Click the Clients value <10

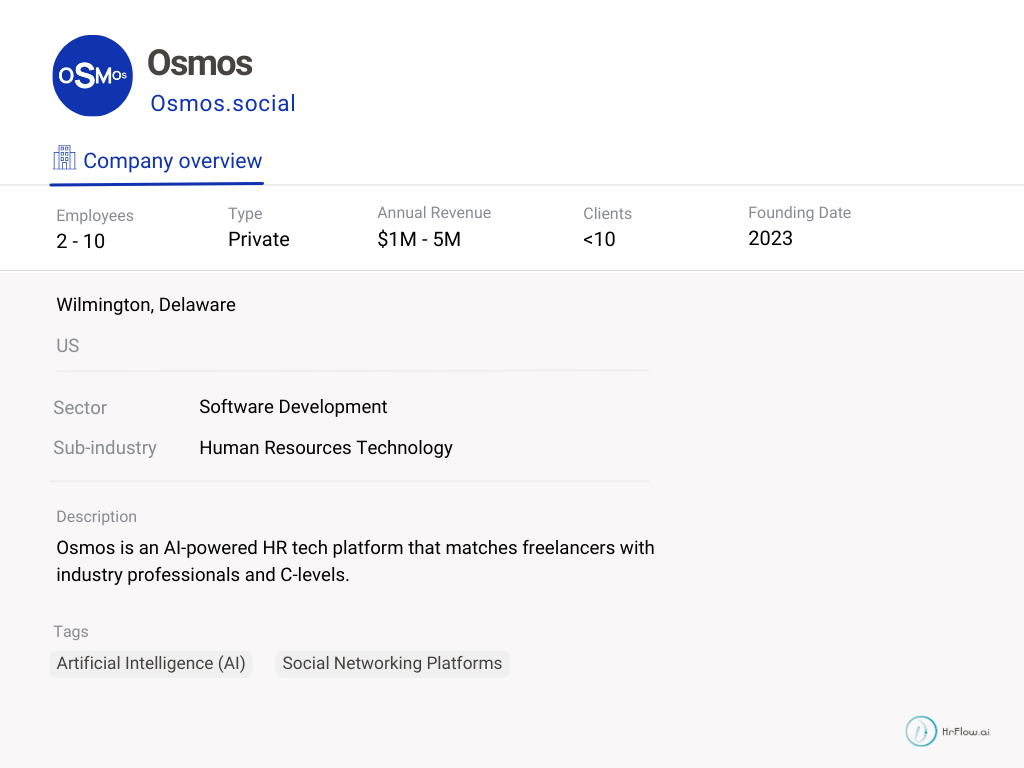point(599,239)
